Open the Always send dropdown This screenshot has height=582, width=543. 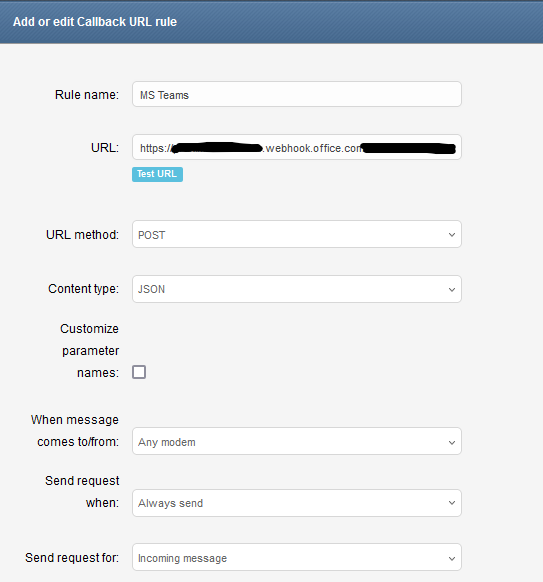tap(297, 503)
